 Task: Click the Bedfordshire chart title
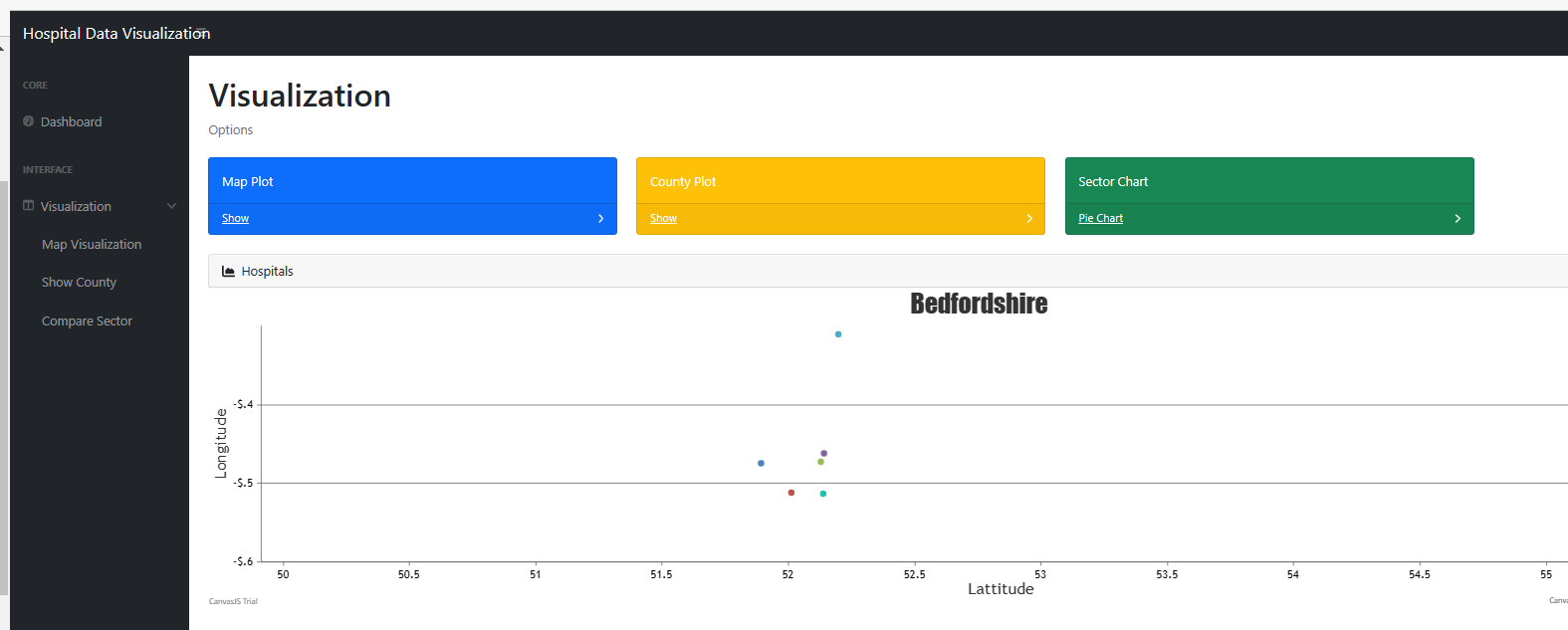click(979, 304)
